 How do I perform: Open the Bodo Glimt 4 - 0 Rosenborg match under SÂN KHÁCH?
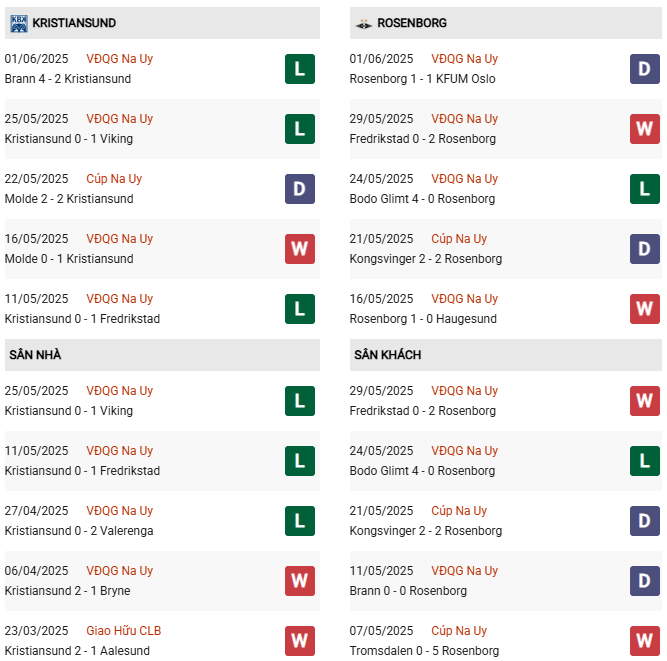506,461
